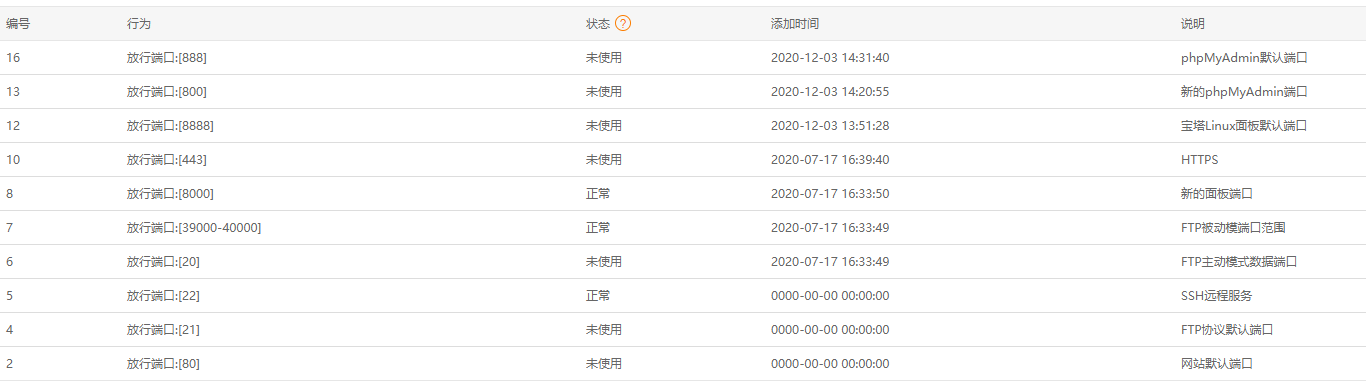Click 正常 status of port 8000
The image size is (1366, 389).
tap(598, 194)
